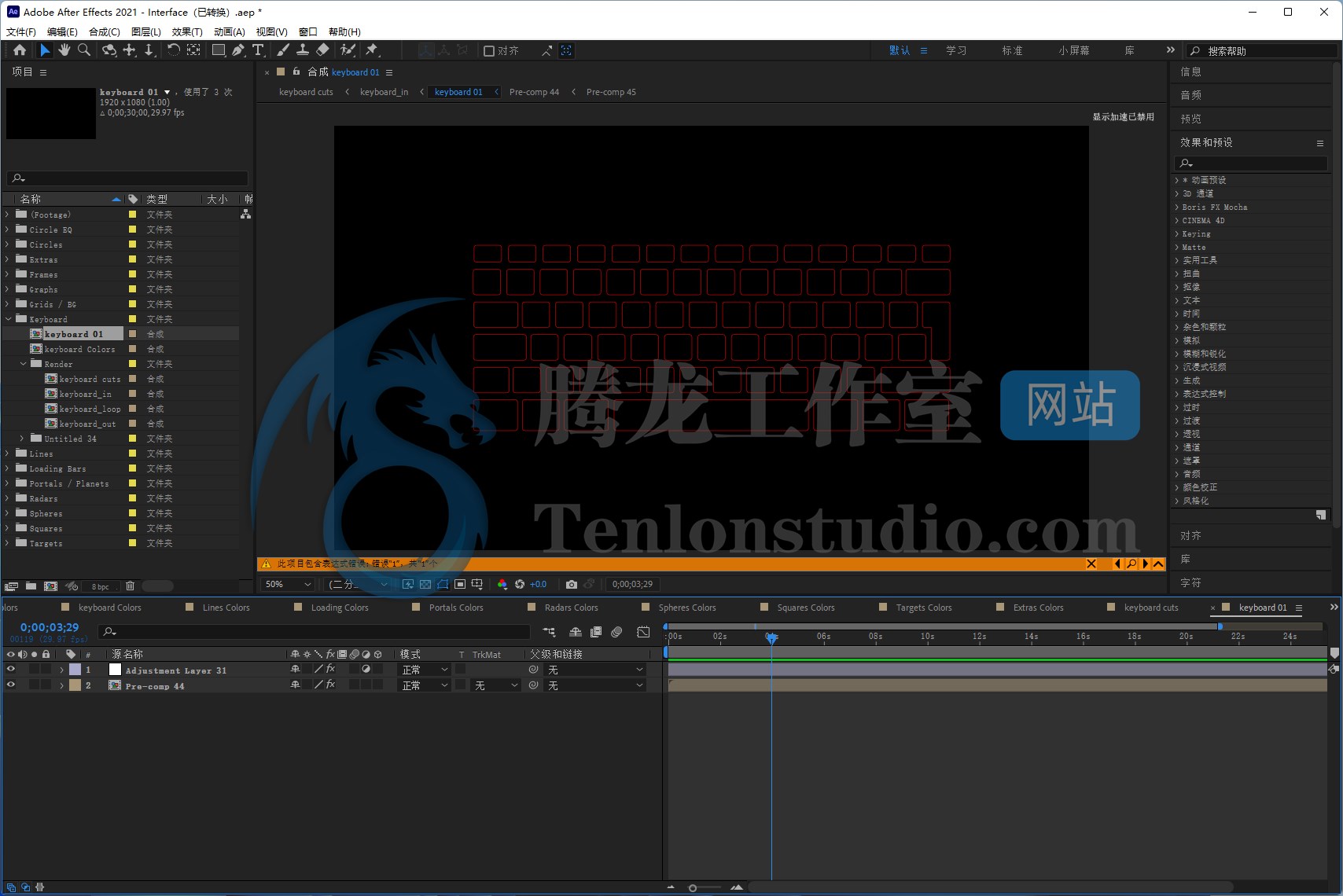The height and width of the screenshot is (896, 1343).
Task: Hide Pre-comp 44 layer with eye toggle
Action: pyautogui.click(x=11, y=685)
